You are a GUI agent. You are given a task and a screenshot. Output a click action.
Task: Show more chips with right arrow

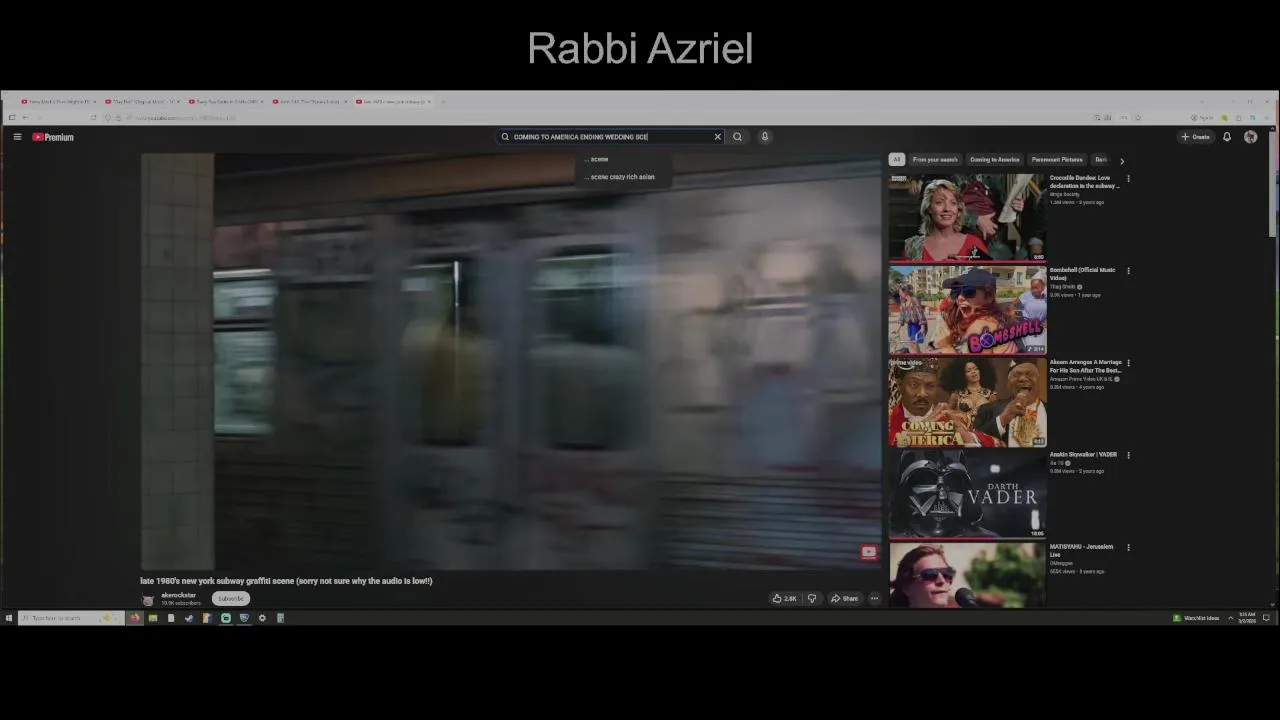(1121, 160)
